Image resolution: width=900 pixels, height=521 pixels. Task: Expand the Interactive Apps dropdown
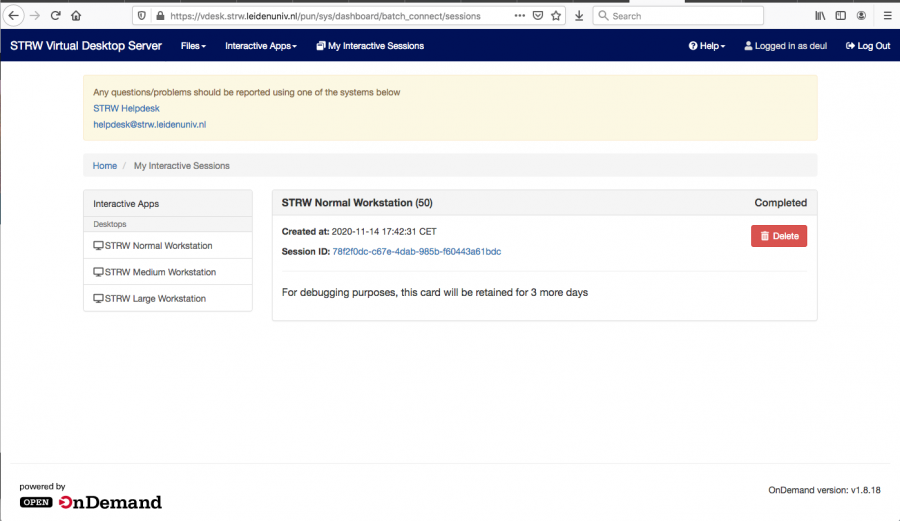[262, 46]
